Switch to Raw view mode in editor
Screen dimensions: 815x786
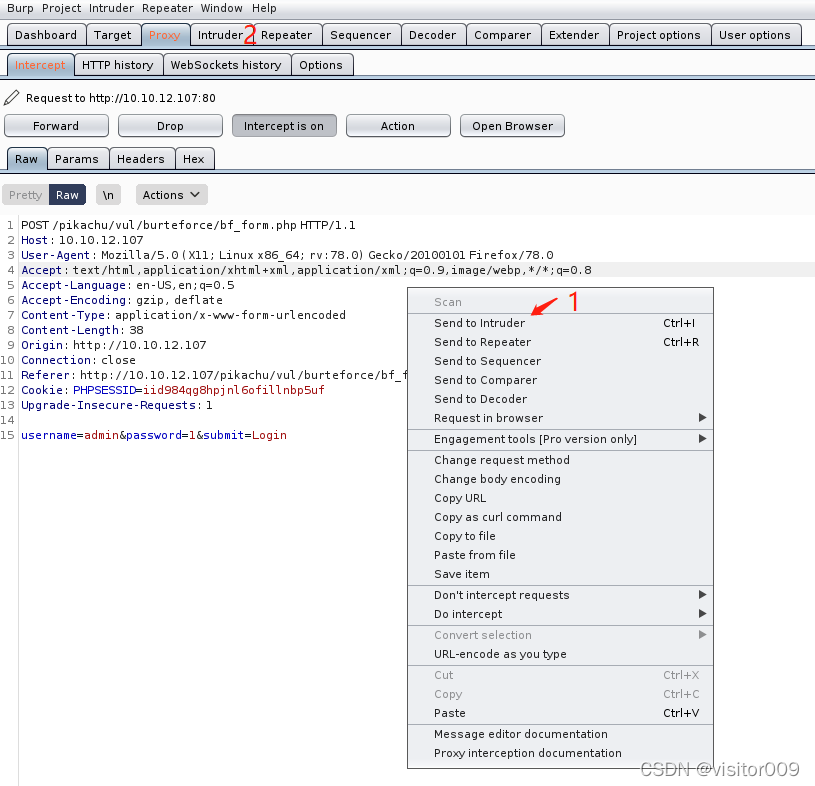point(68,195)
